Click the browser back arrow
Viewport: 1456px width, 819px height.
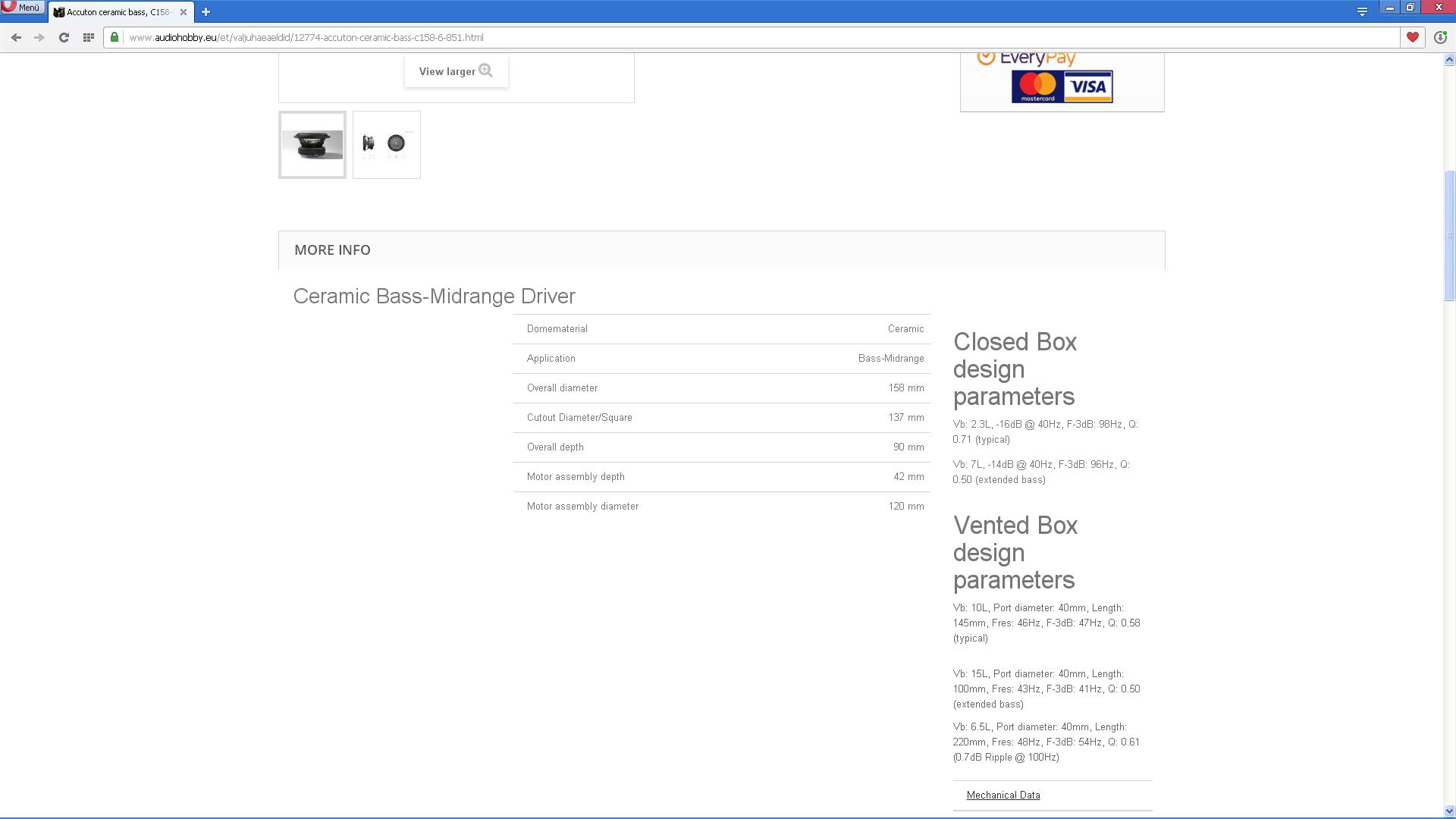pyautogui.click(x=16, y=37)
